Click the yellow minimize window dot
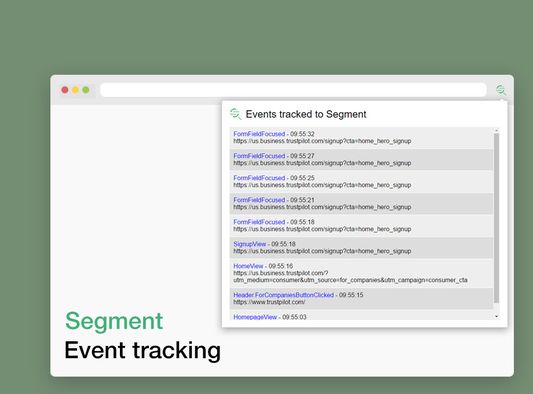533x394 pixels. (75, 90)
